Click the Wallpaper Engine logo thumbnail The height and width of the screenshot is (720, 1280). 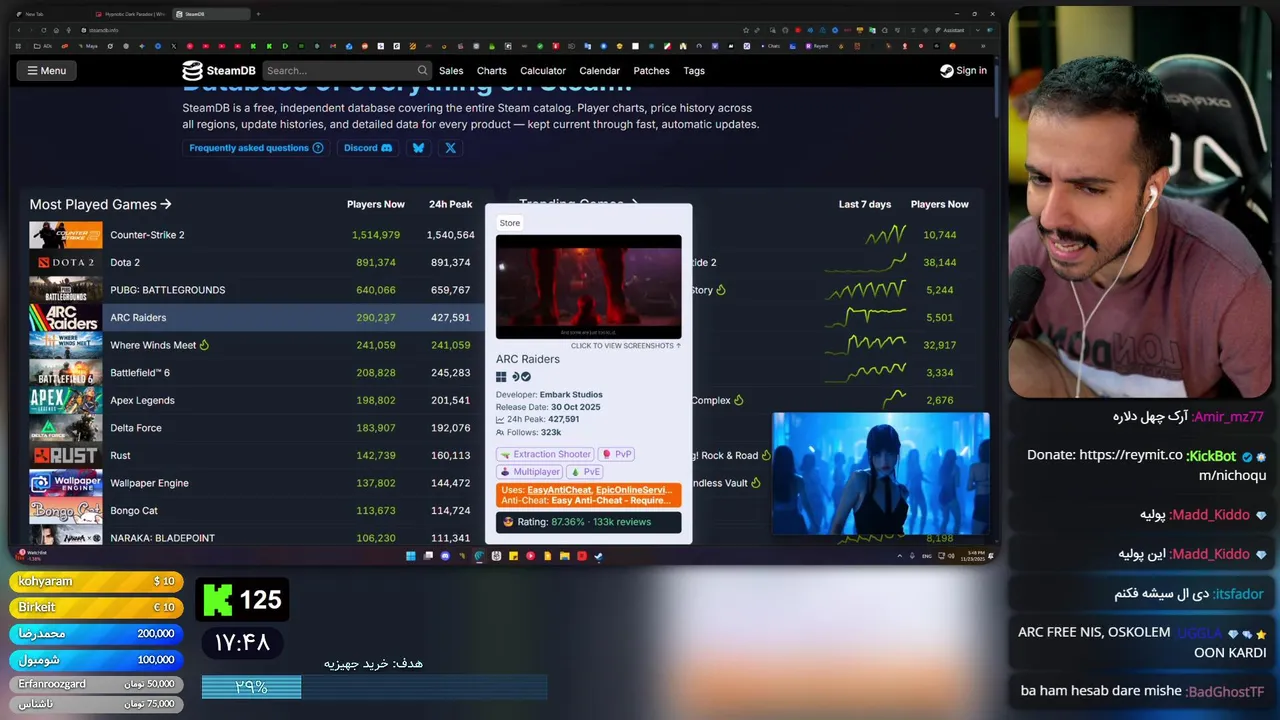tap(65, 482)
